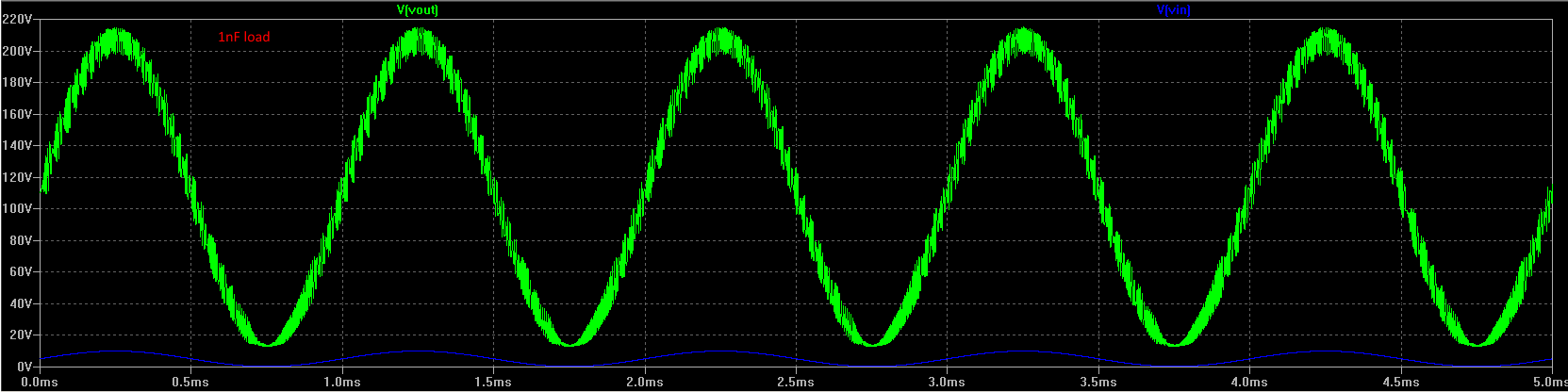
Task: Click the 5.0ms time axis label
Action: [x=1549, y=382]
